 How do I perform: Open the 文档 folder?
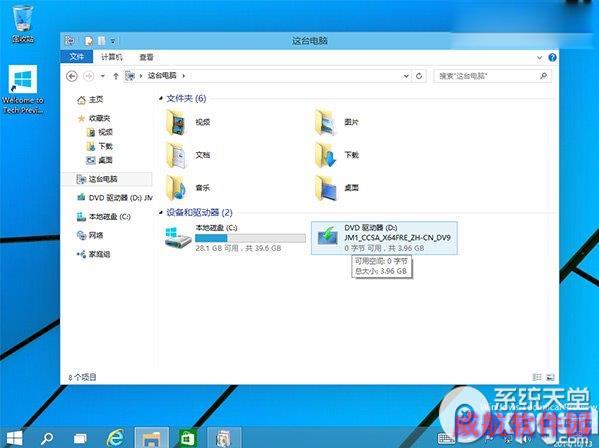click(189, 155)
